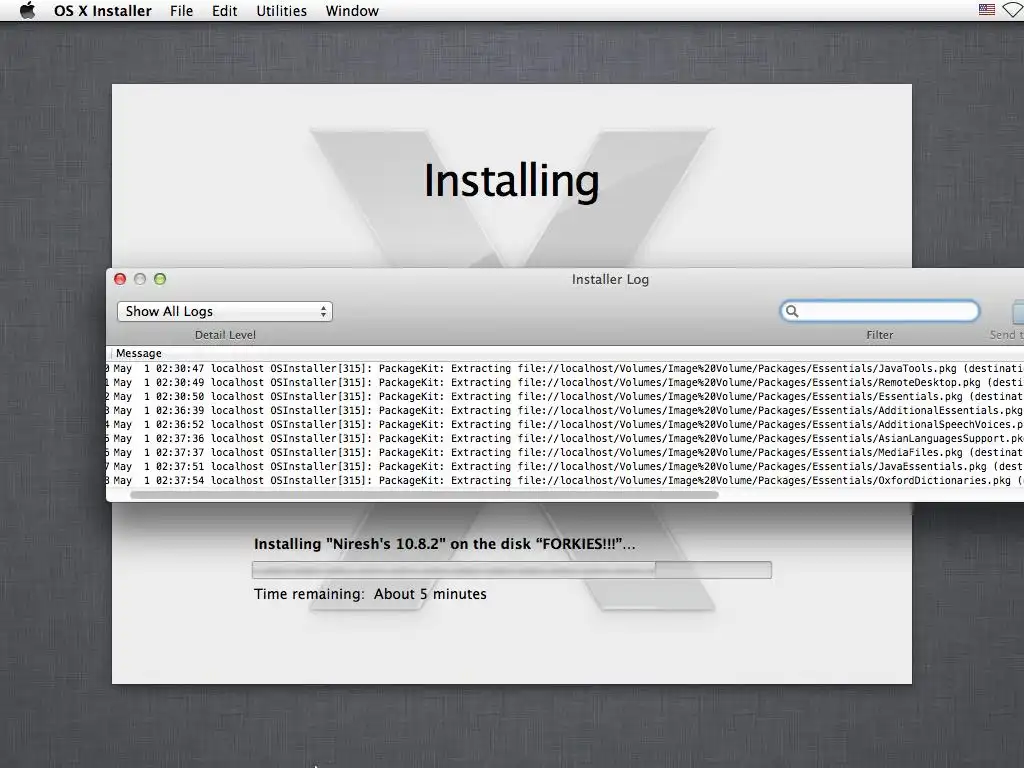Select the AdditionalSpeechVoices log row
The image size is (1024, 768).
click(x=565, y=424)
